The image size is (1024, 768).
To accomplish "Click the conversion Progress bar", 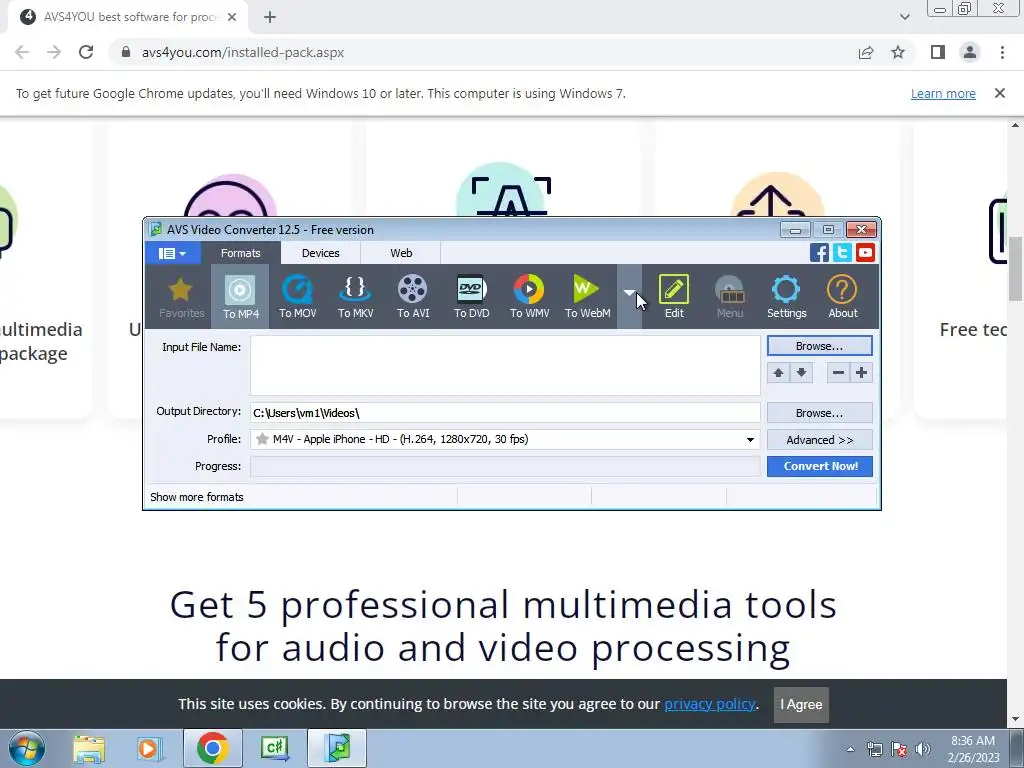I will (505, 466).
